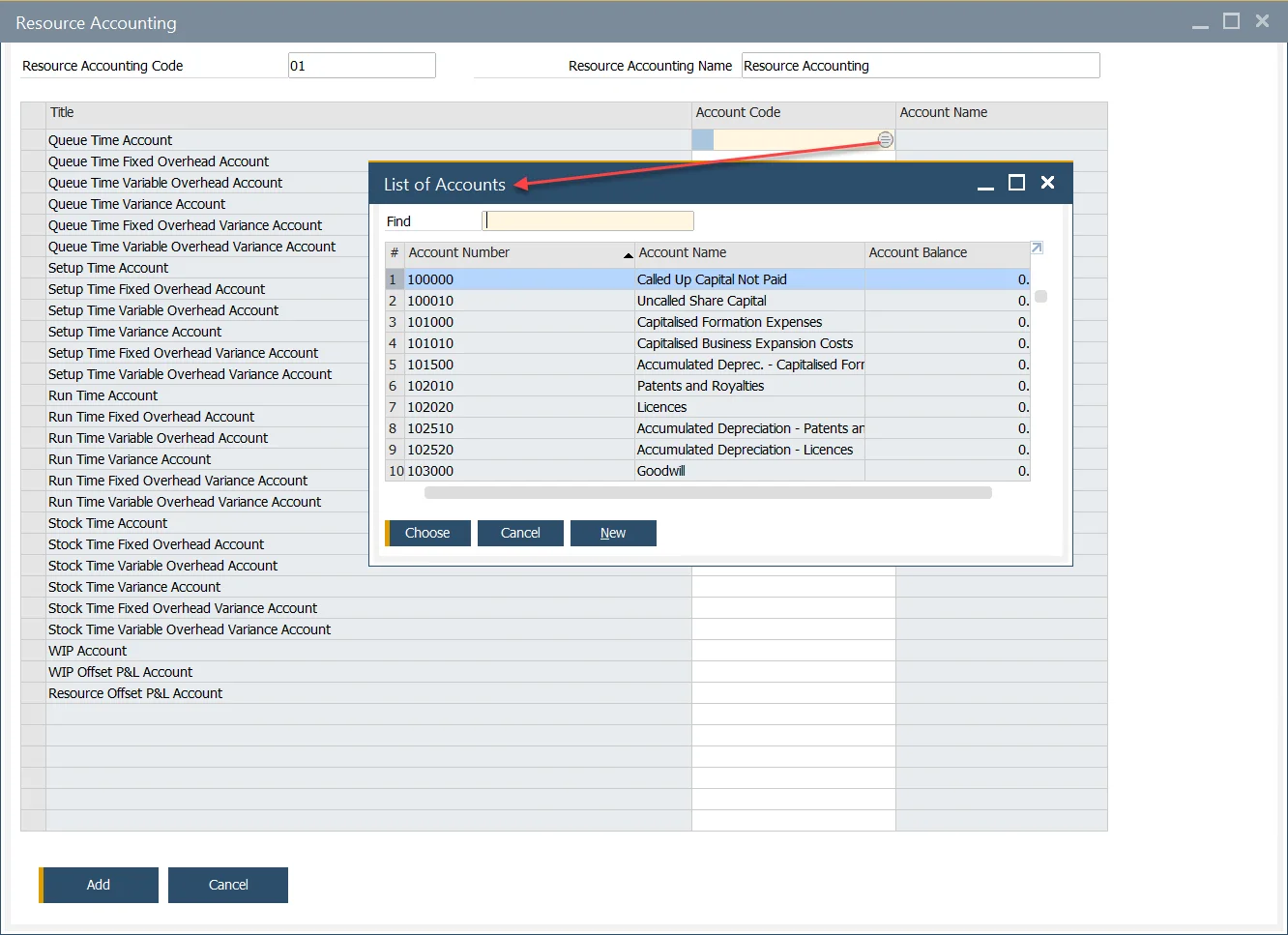Screen dimensions: 1288x935
Task: Sort accounts by the Account Name column header
Action: coord(683,252)
